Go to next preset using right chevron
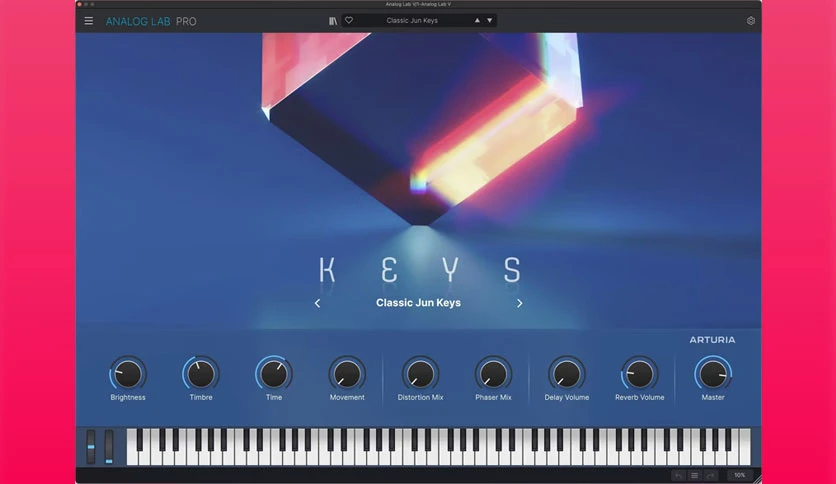The image size is (836, 484). [520, 303]
